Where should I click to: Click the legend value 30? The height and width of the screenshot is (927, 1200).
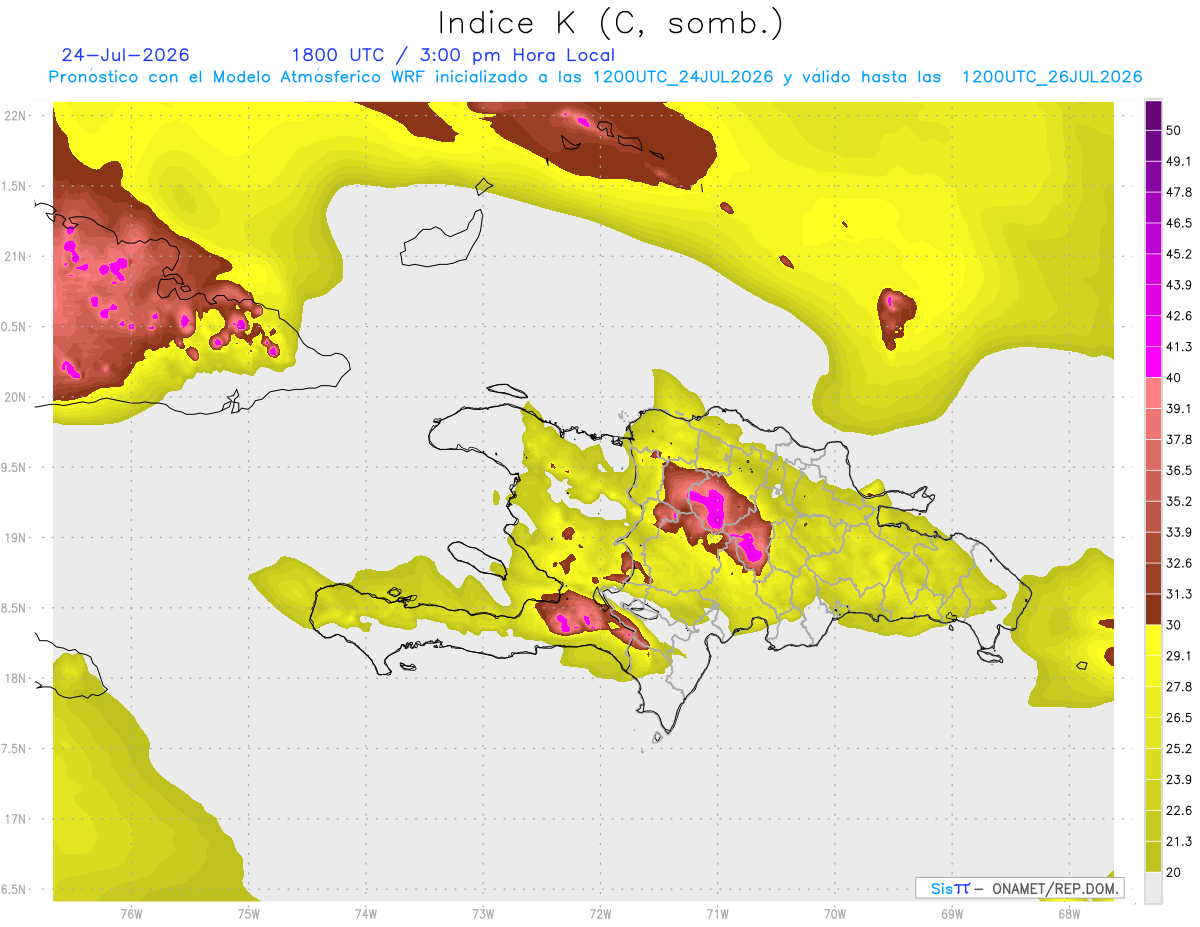[x=1174, y=625]
